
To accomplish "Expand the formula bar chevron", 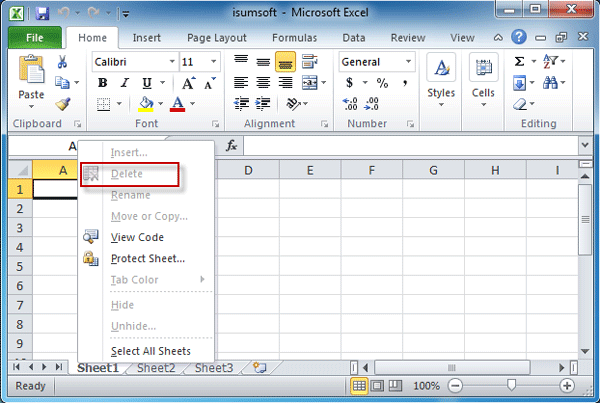I will (585, 145).
